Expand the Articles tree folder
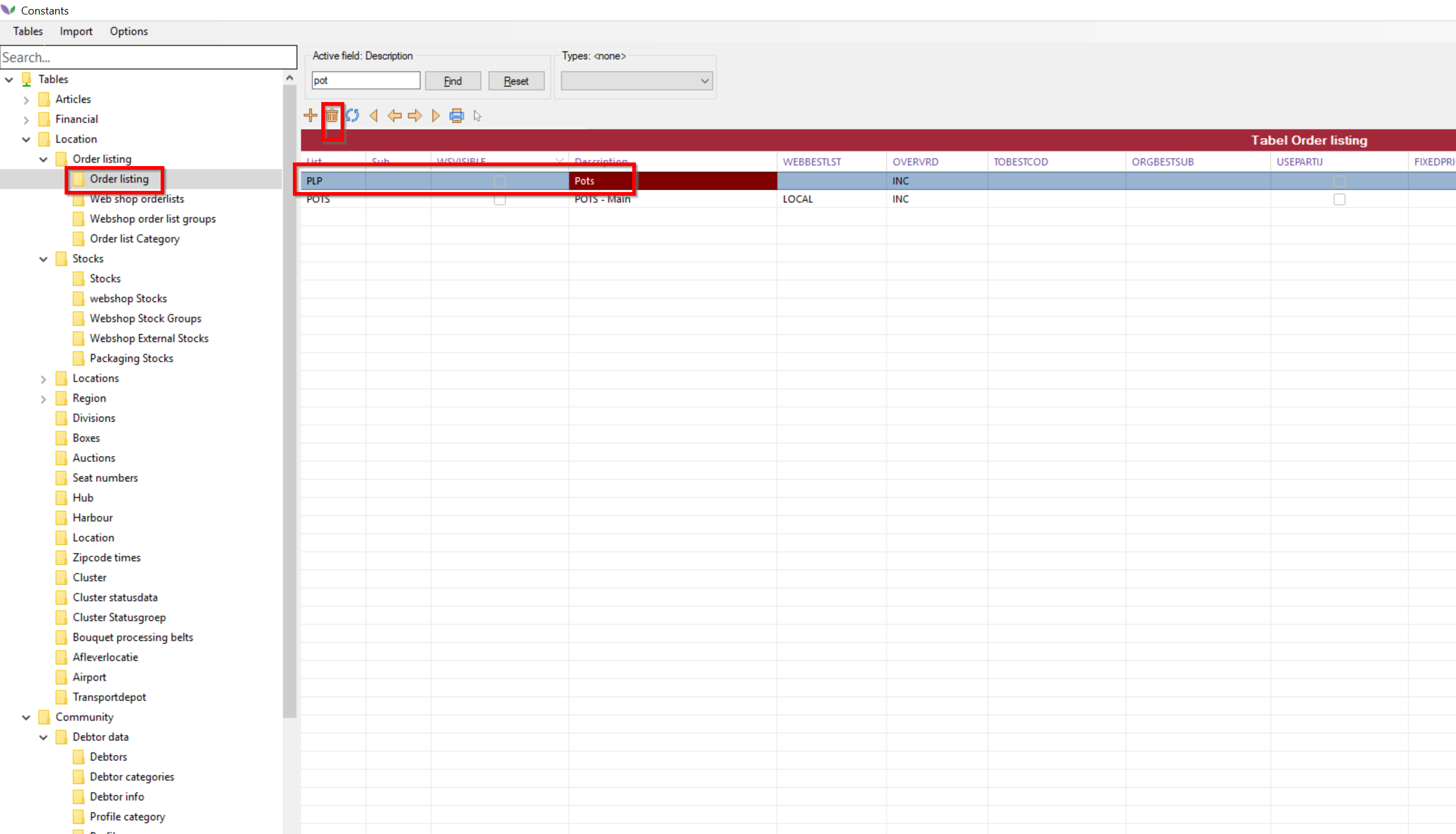Image resolution: width=1456 pixels, height=834 pixels. tap(26, 100)
